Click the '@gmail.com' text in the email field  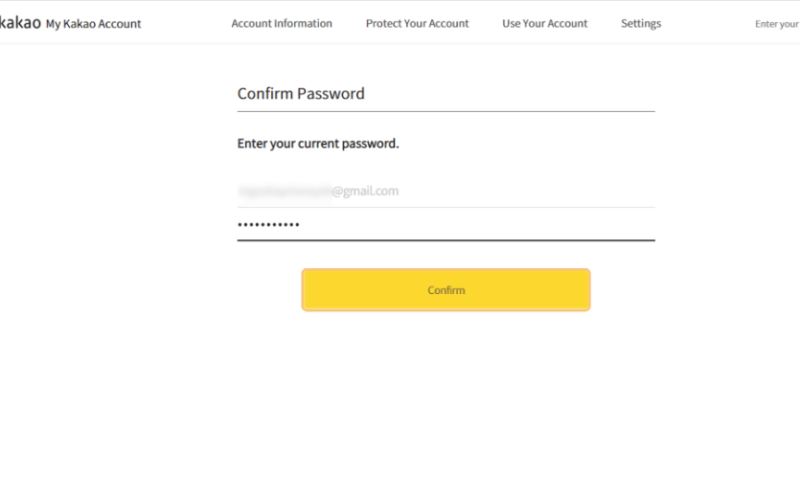[365, 191]
